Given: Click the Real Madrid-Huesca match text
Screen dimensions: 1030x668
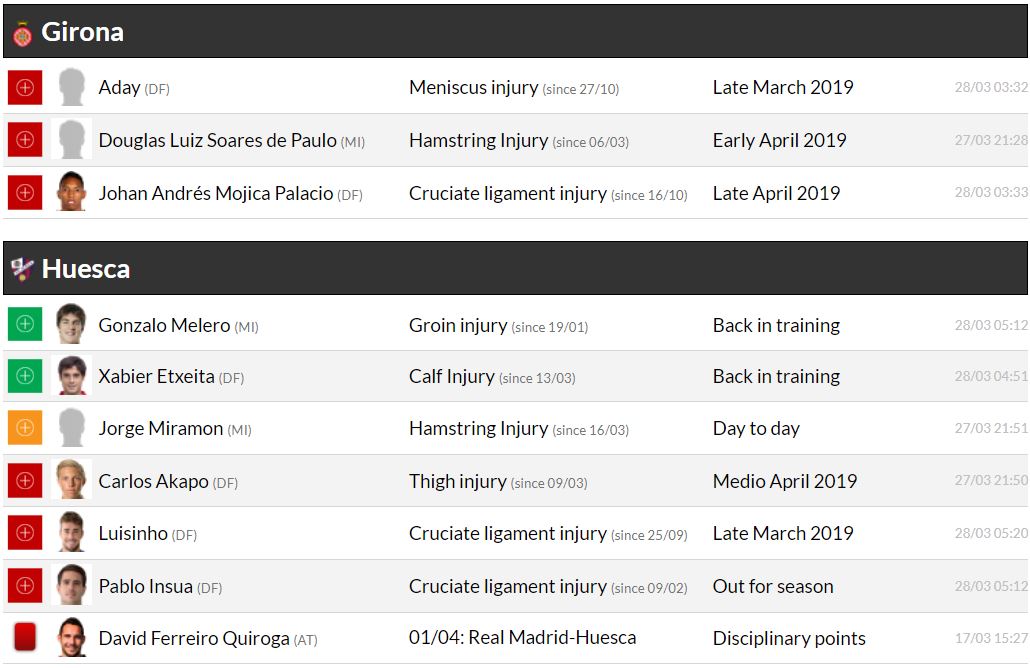Looking at the screenshot, I should point(522,638).
